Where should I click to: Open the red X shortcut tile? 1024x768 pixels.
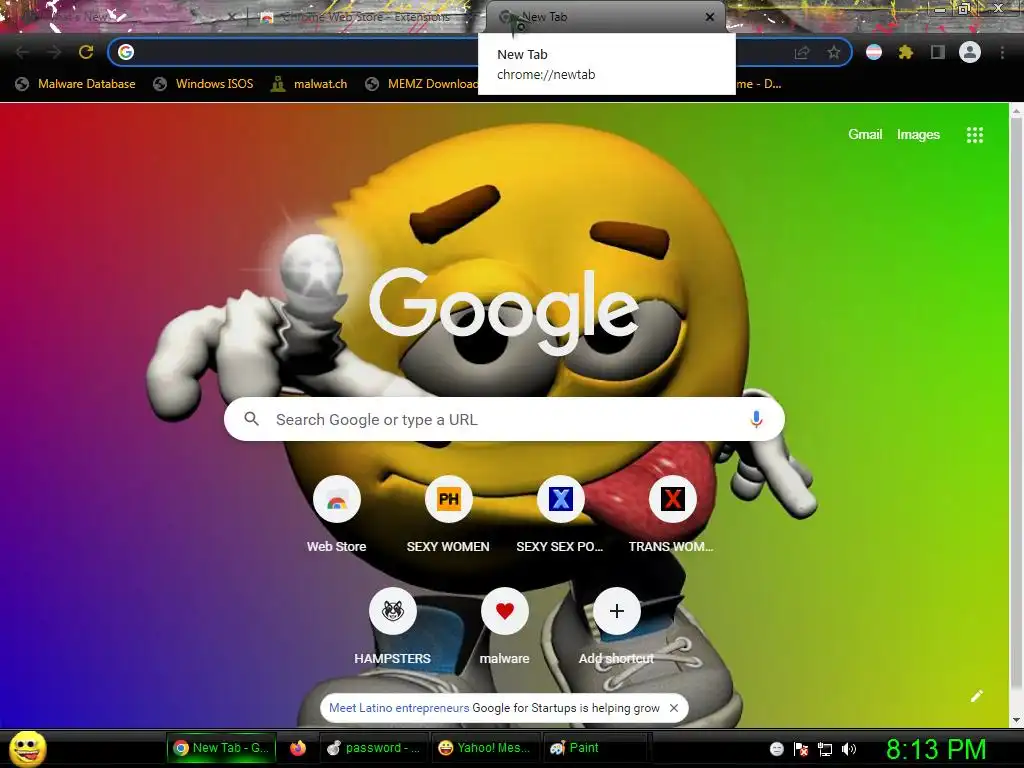pos(672,515)
